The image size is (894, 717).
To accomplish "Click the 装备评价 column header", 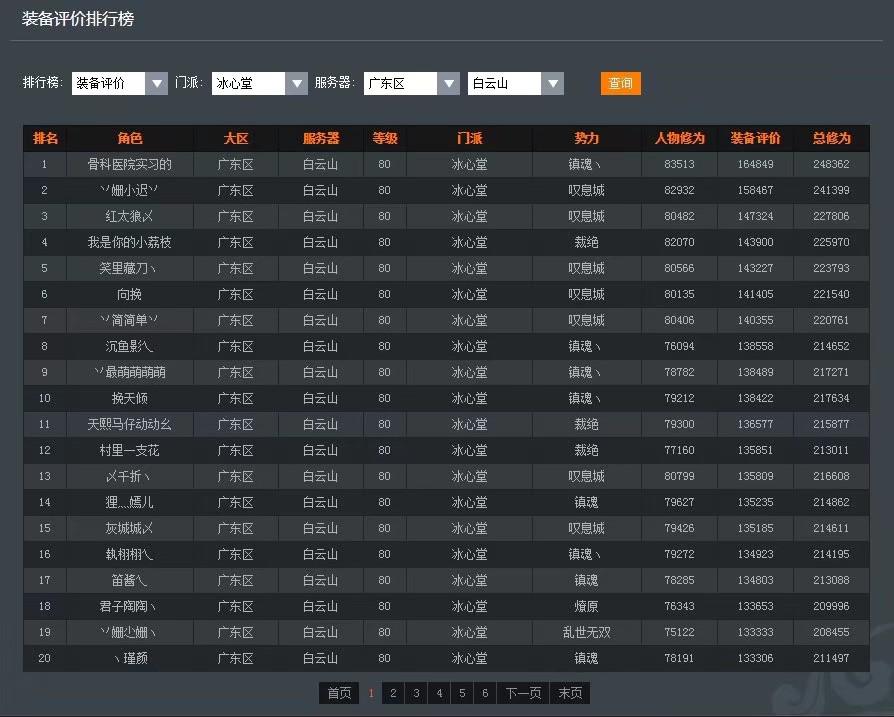I will pos(755,138).
